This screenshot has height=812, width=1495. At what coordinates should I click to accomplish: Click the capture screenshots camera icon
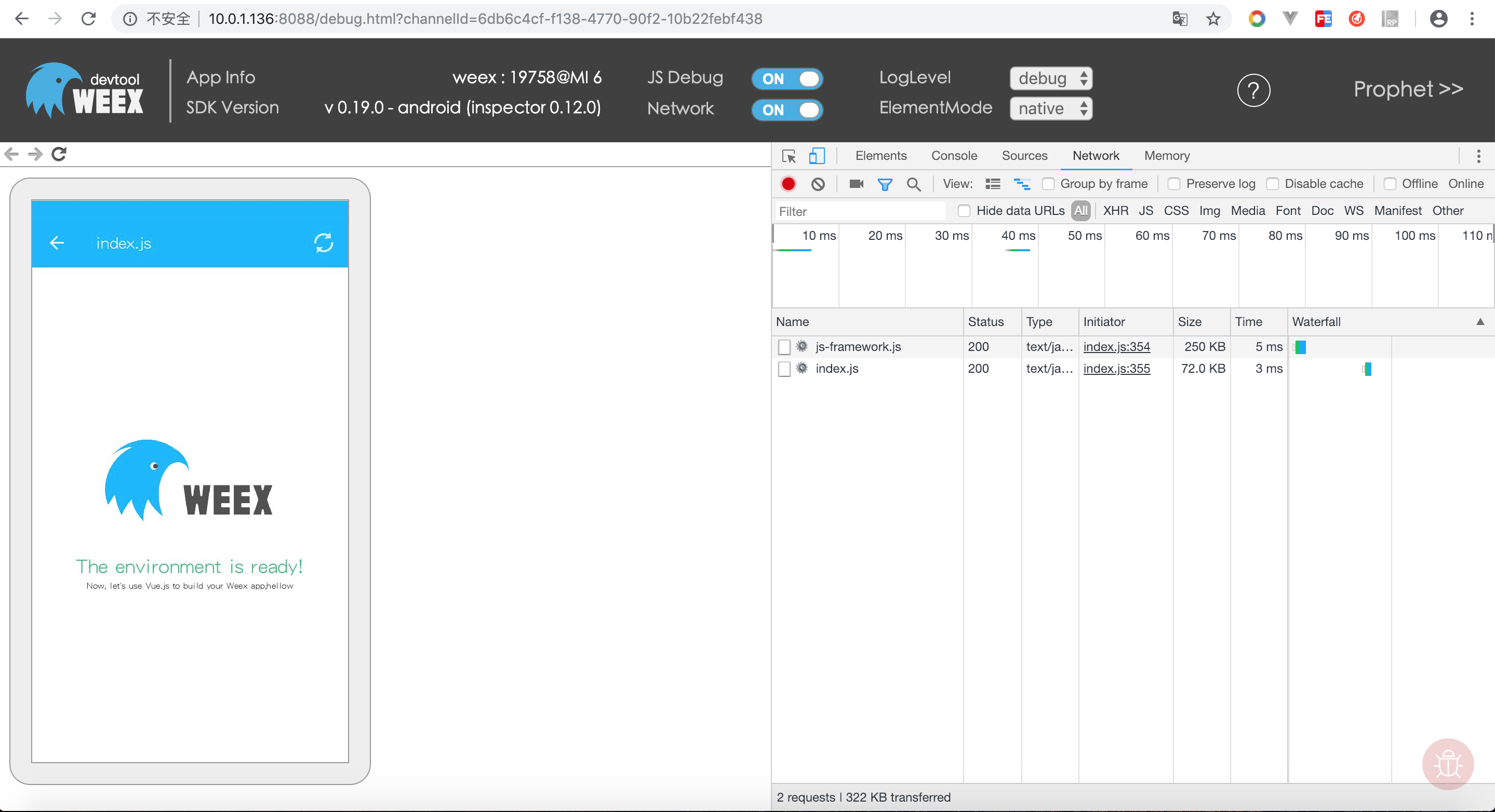coord(856,184)
